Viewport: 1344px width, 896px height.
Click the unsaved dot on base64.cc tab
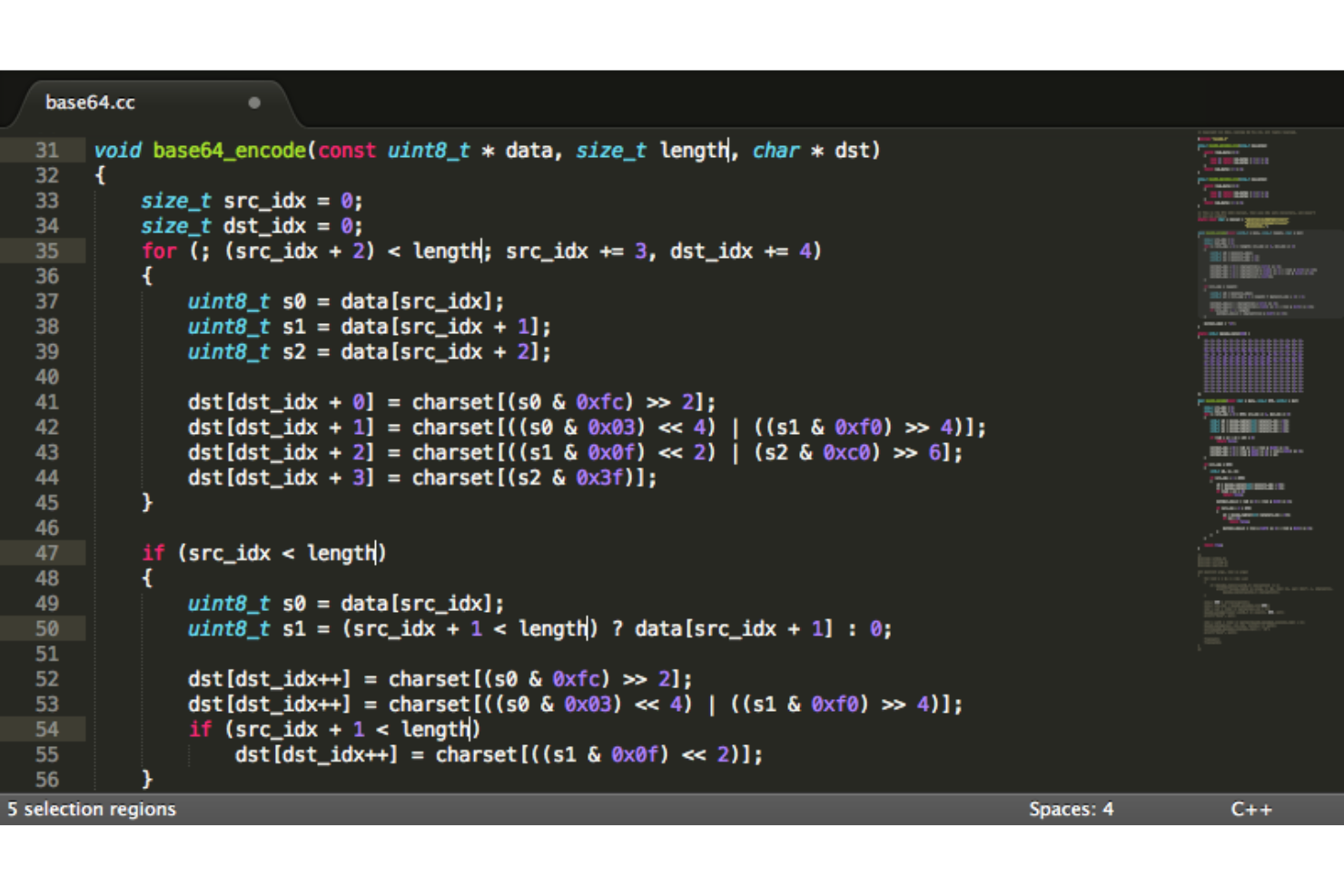[254, 103]
